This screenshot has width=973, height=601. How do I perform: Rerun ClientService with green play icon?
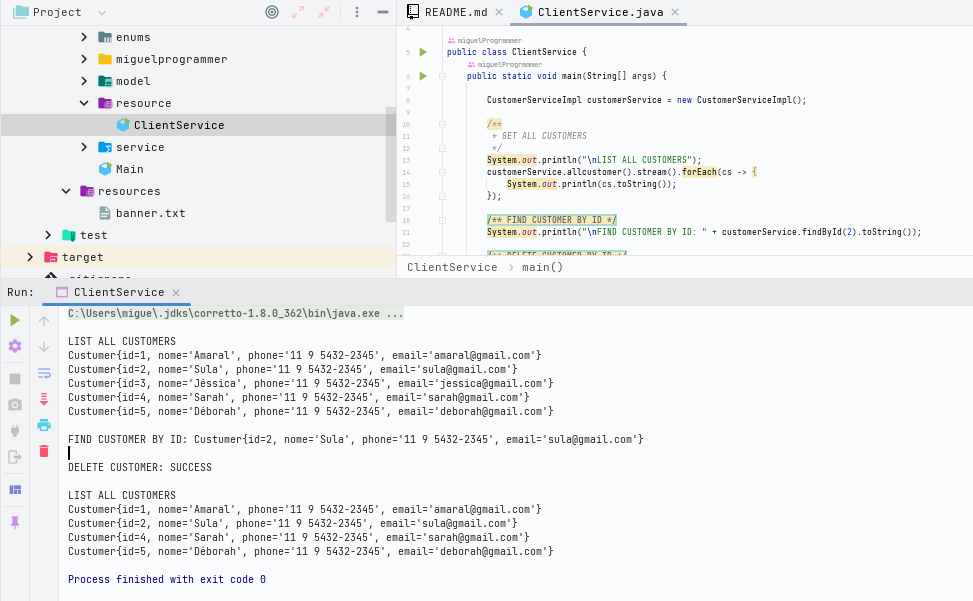[15, 320]
